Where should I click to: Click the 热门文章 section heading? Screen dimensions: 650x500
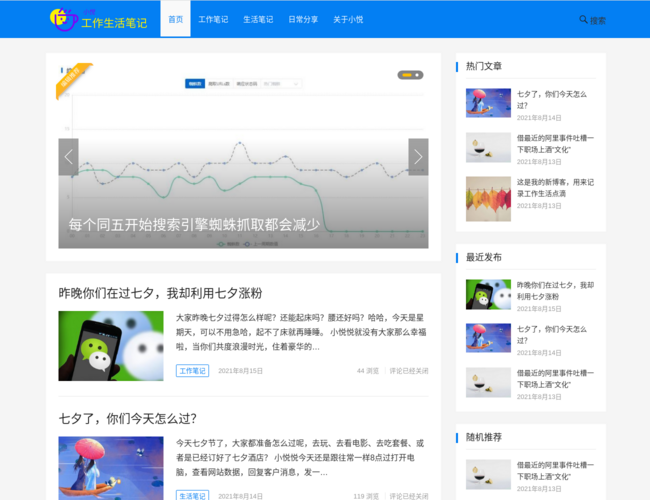[484, 66]
